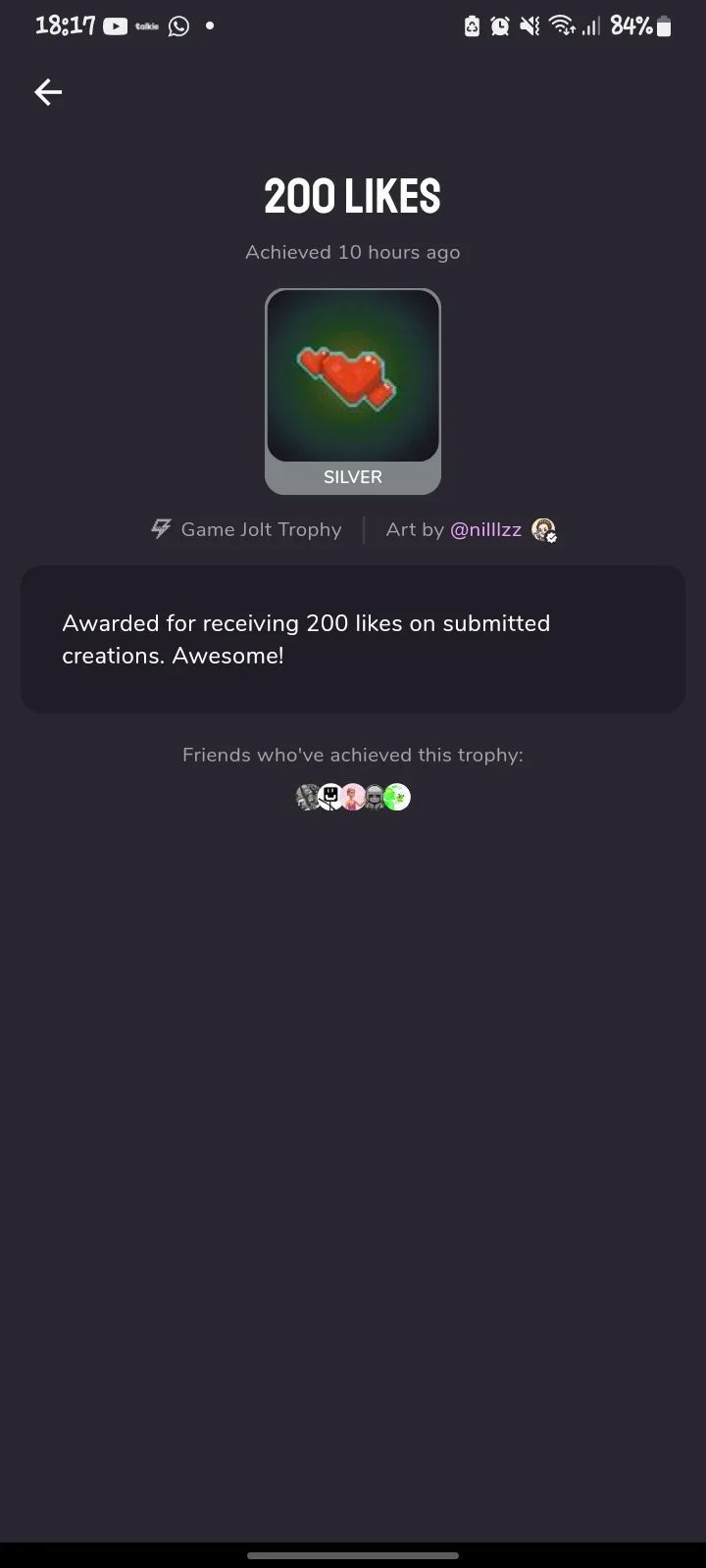
Task: Tap the WhatsApp status bar icon
Action: tap(178, 26)
